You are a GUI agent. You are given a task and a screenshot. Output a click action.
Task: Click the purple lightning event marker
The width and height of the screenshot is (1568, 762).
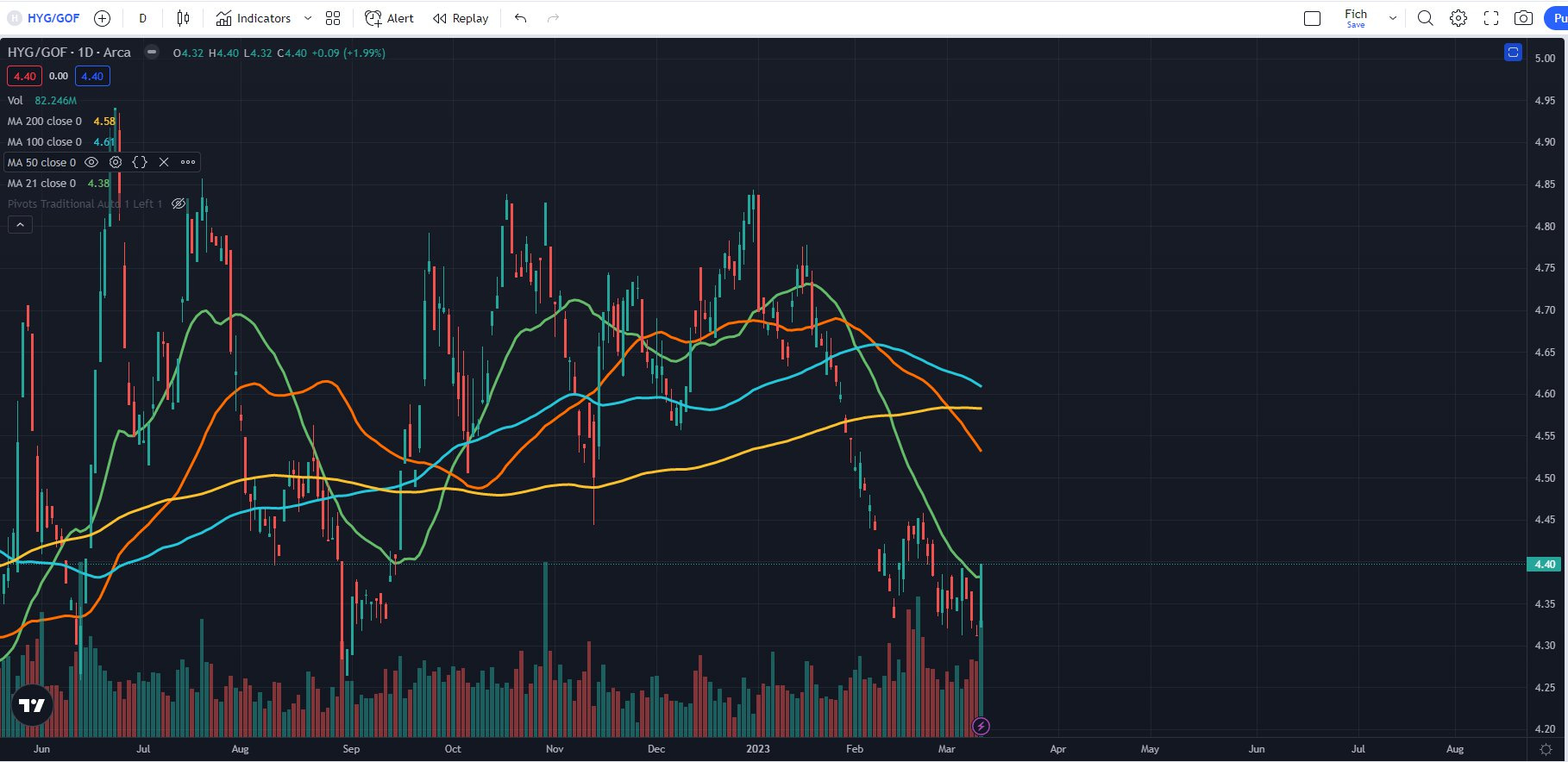[x=981, y=726]
